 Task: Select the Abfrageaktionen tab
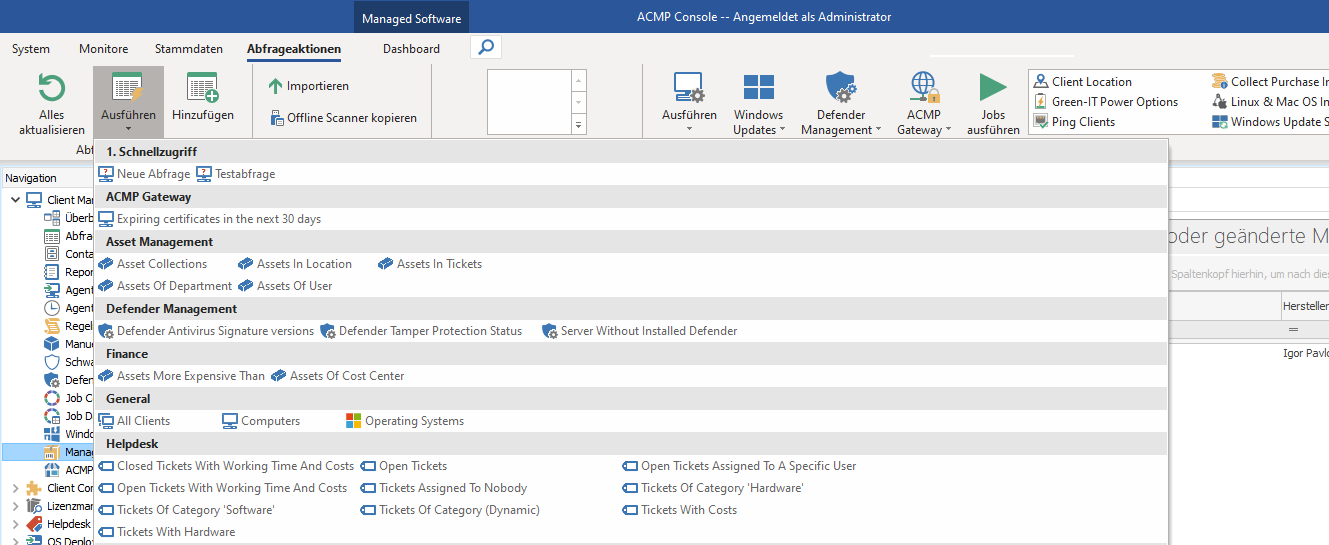point(294,49)
